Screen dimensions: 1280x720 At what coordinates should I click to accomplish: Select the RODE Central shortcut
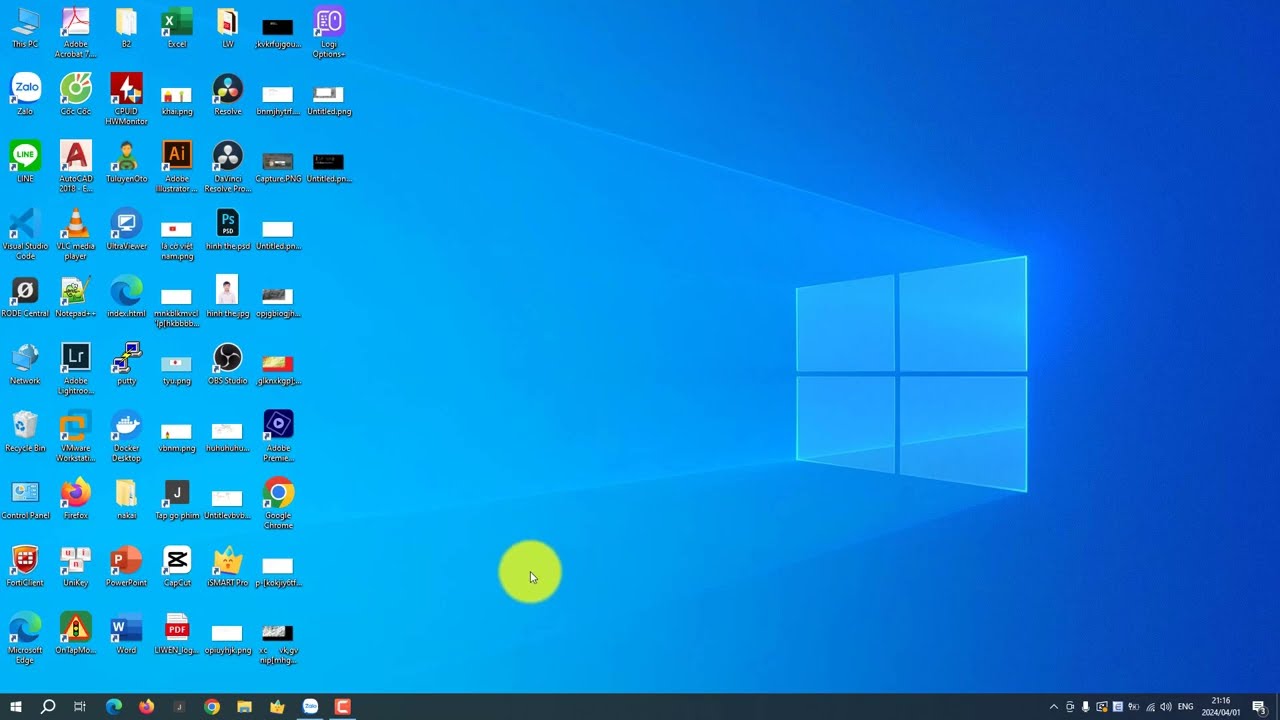(x=25, y=297)
